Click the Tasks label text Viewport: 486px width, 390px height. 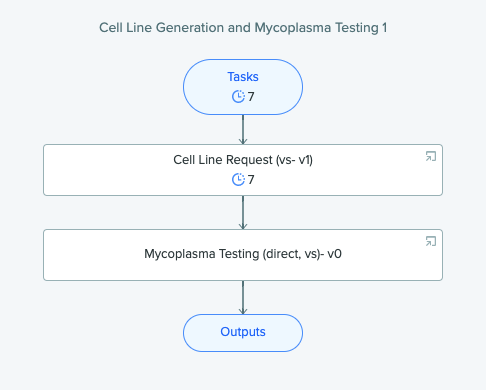[x=243, y=77]
